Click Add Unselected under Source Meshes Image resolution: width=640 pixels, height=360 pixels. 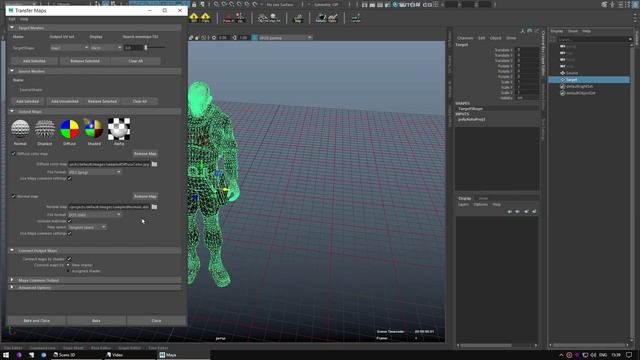pyautogui.click(x=64, y=101)
